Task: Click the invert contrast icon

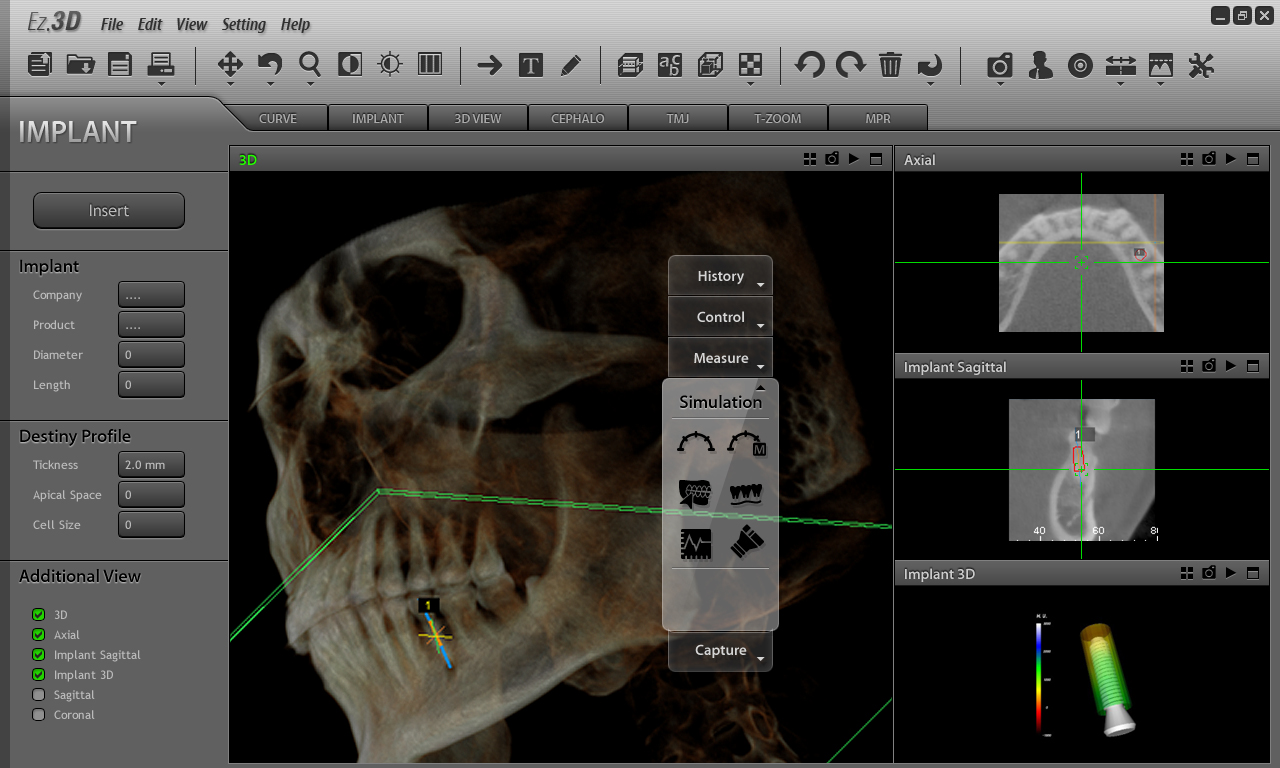Action: (350, 65)
